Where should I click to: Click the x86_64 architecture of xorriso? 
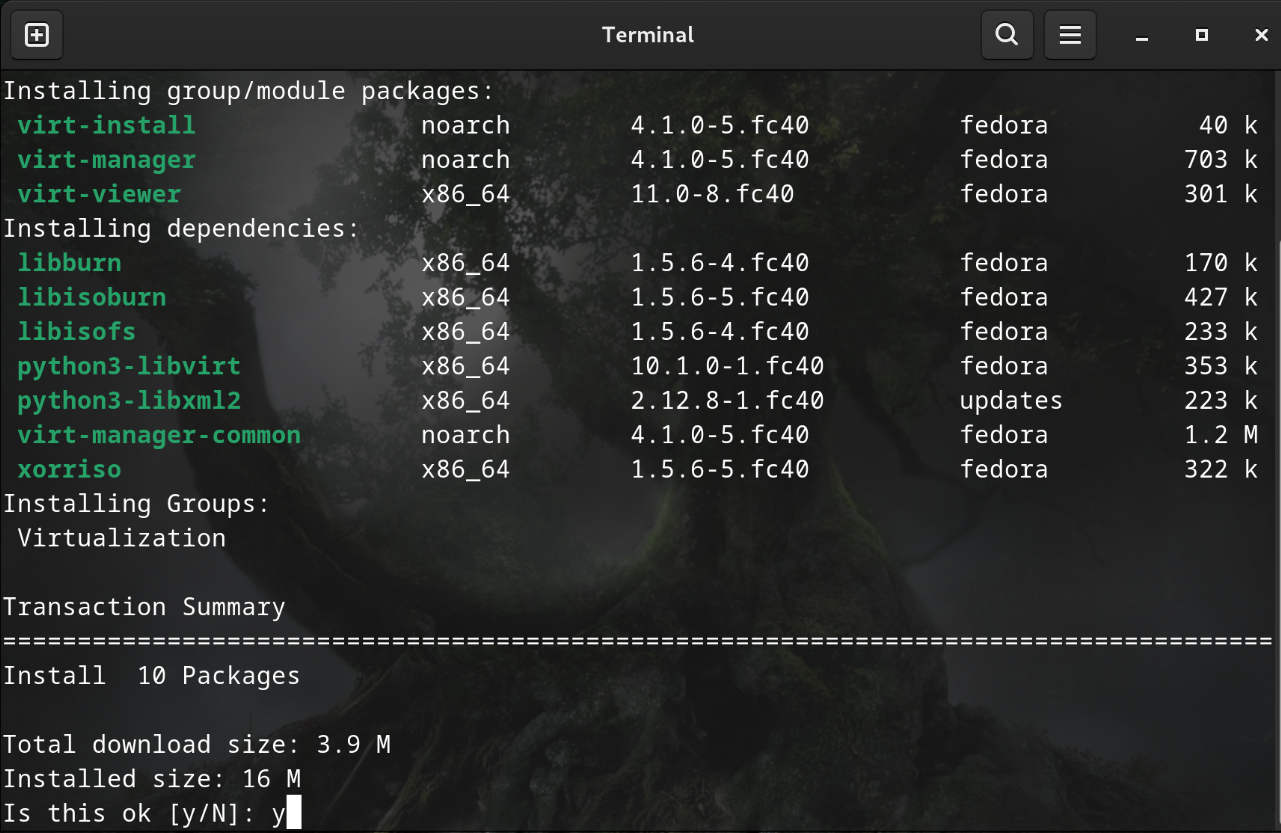point(465,469)
